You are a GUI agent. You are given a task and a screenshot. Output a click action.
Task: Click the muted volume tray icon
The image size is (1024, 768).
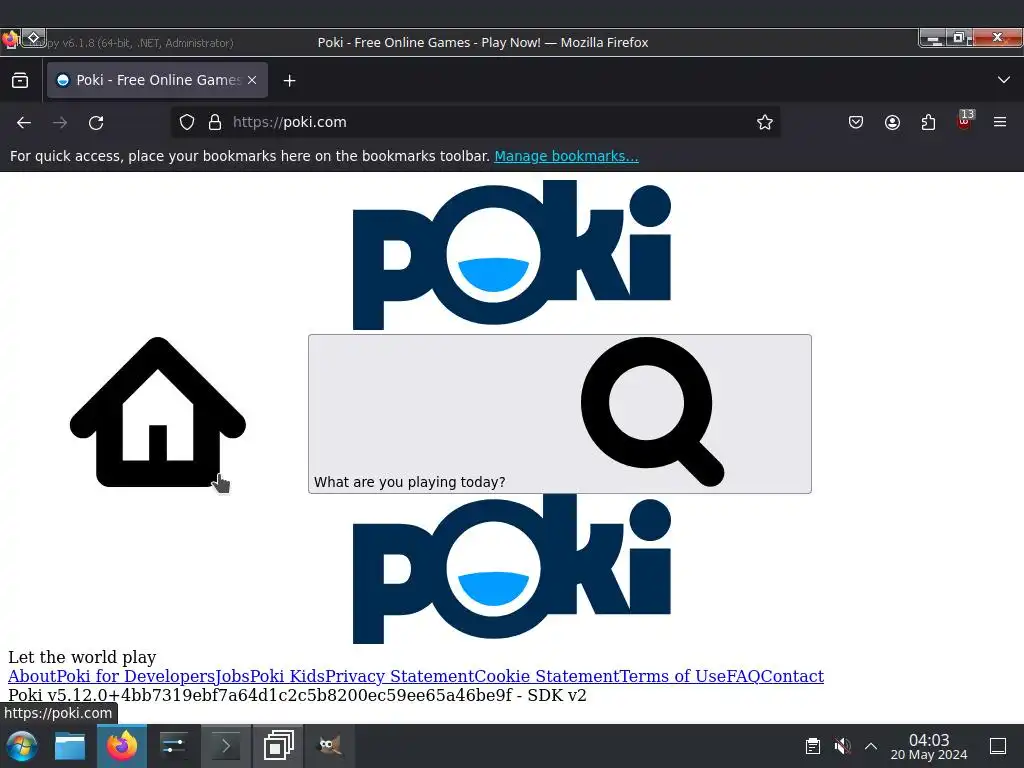tap(842, 746)
